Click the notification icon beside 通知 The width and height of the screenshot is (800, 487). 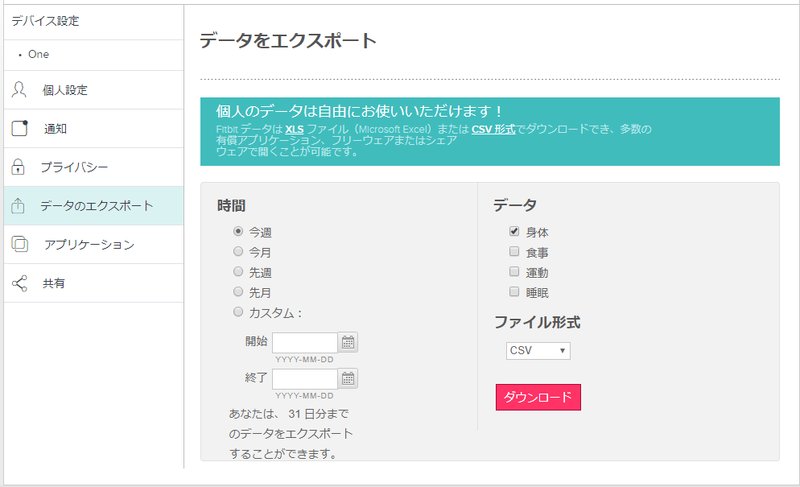19,128
